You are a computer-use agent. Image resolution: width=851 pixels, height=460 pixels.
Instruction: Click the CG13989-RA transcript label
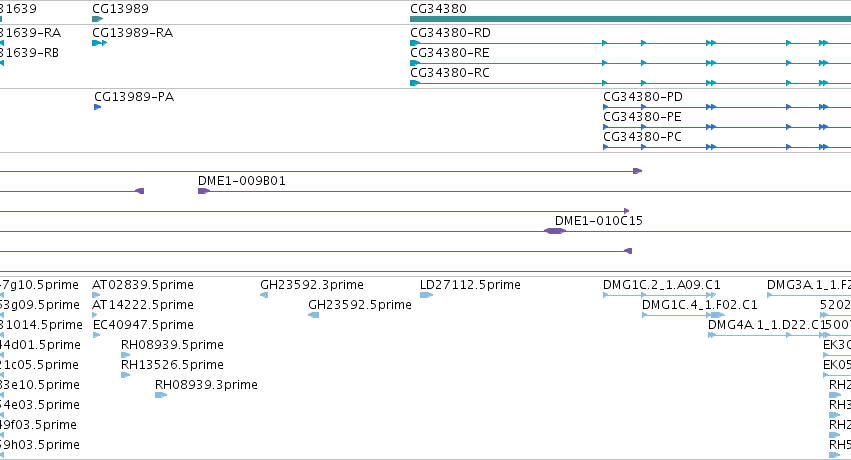[132, 33]
